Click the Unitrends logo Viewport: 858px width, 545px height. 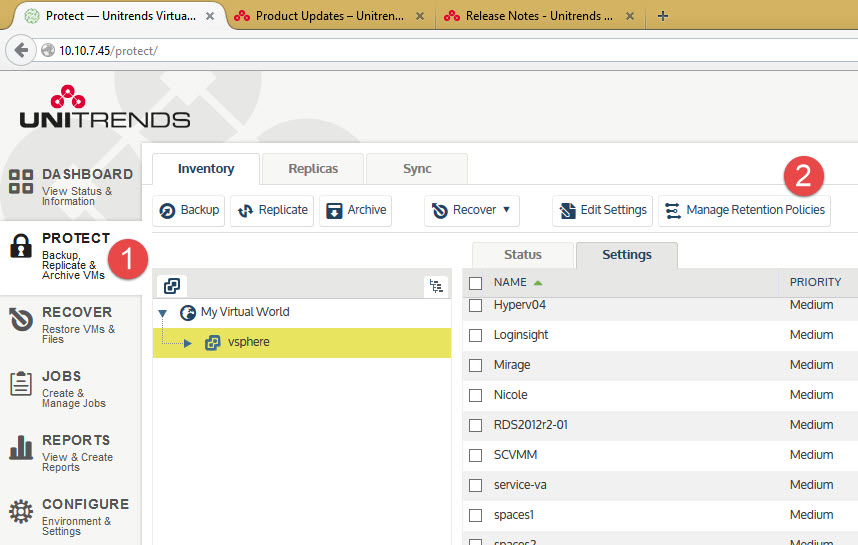click(x=105, y=107)
